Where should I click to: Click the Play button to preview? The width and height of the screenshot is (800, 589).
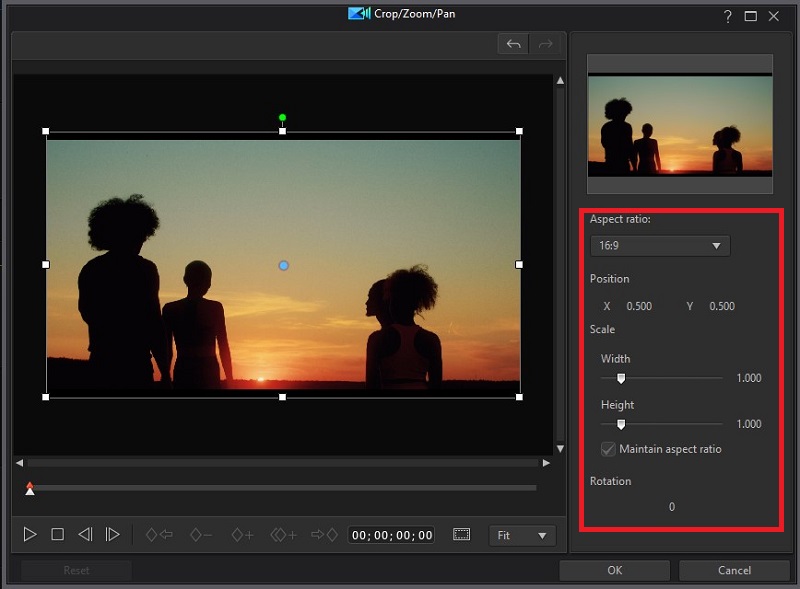(31, 535)
